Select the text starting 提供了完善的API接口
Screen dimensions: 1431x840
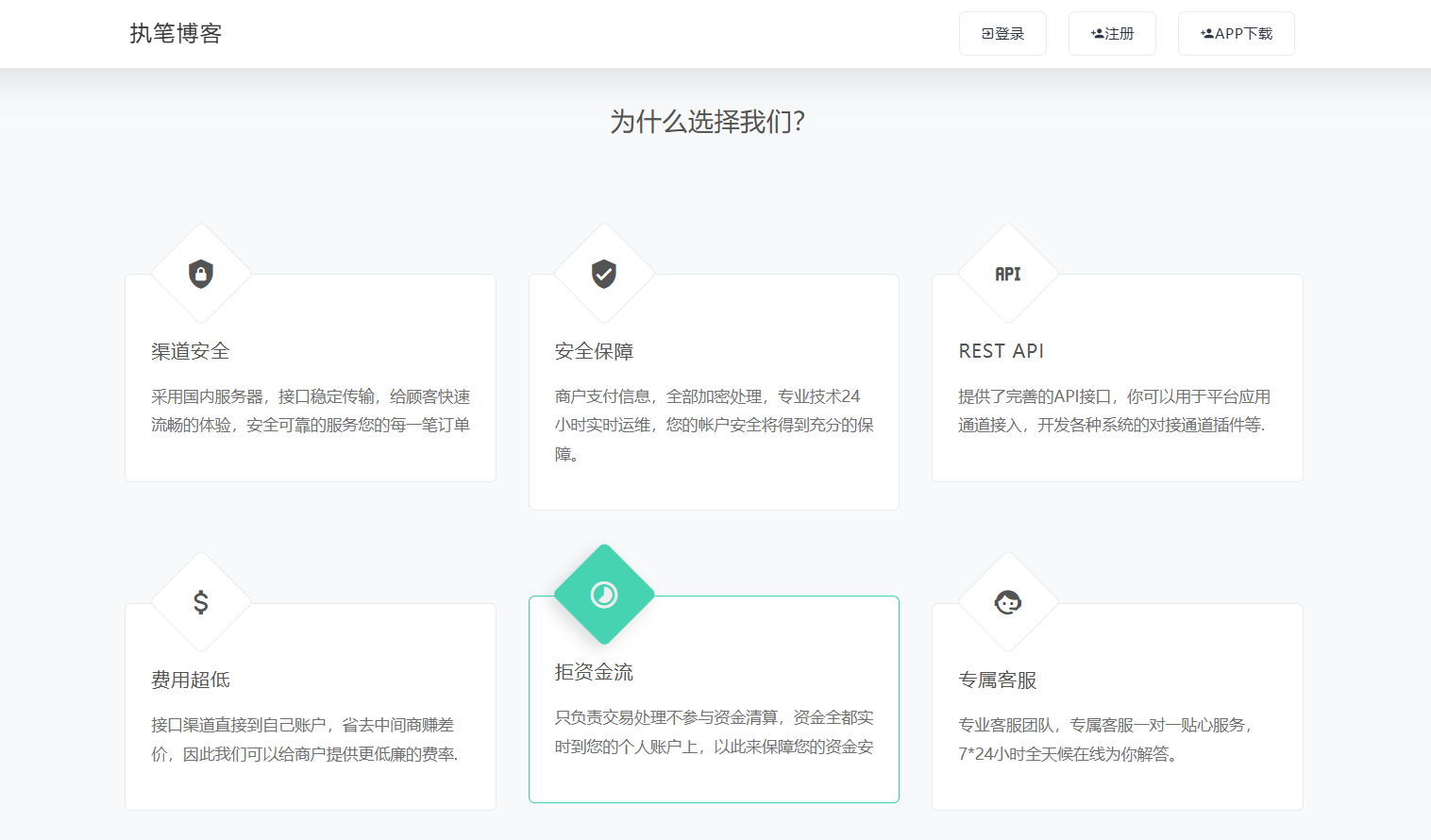(1115, 411)
